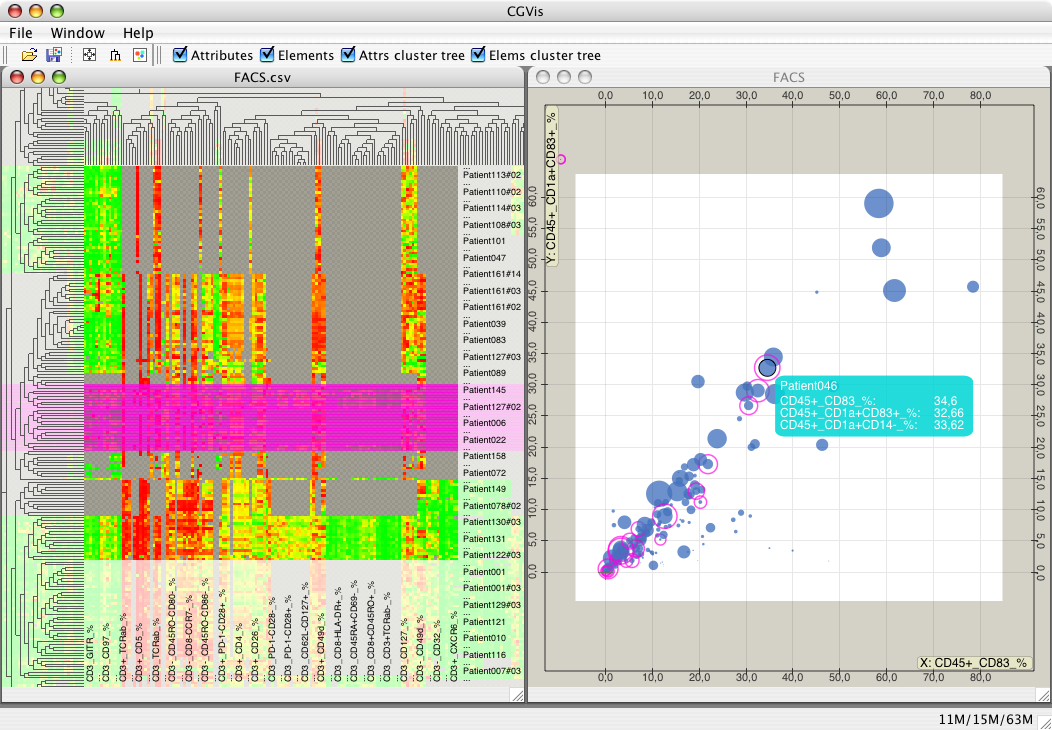Open the Y axis attribute selector label
The image size is (1052, 730).
551,186
